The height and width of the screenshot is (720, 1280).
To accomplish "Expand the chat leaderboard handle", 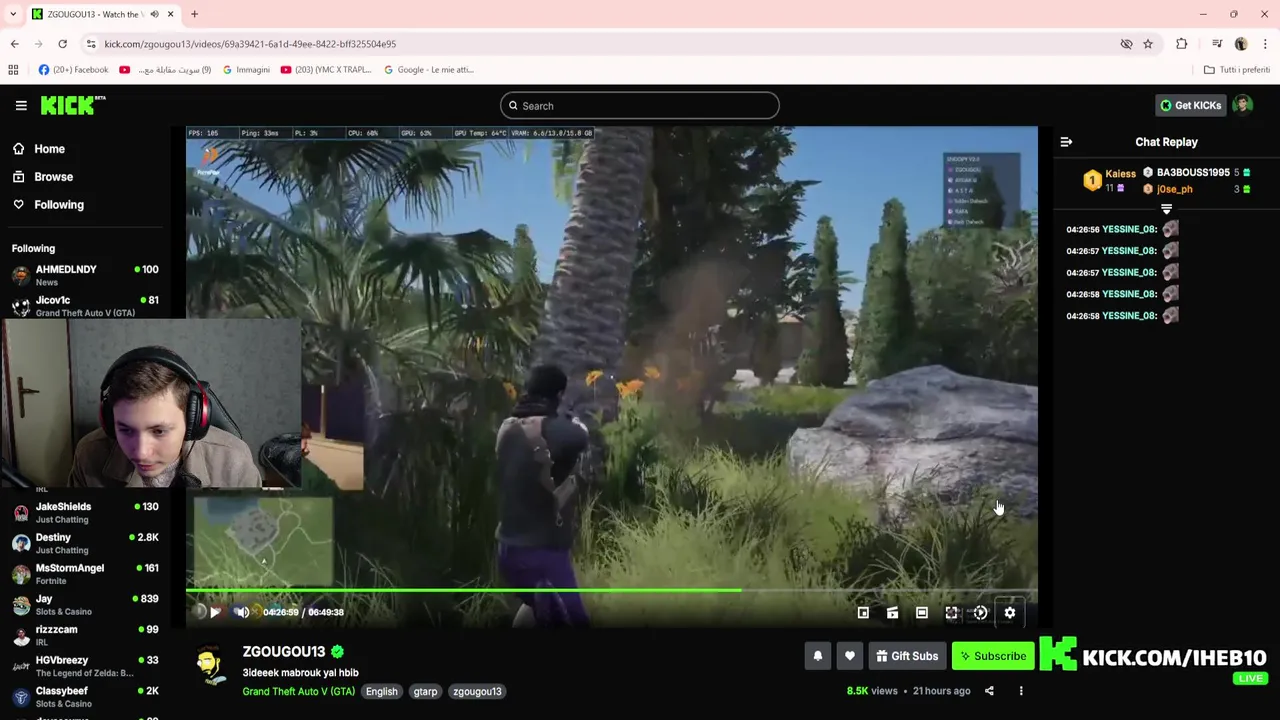I will [1166, 209].
